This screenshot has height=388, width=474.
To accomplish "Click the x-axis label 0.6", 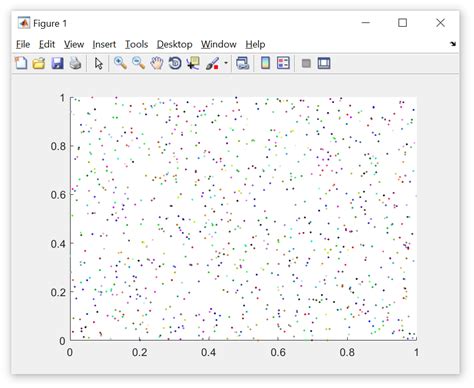I will coord(278,352).
